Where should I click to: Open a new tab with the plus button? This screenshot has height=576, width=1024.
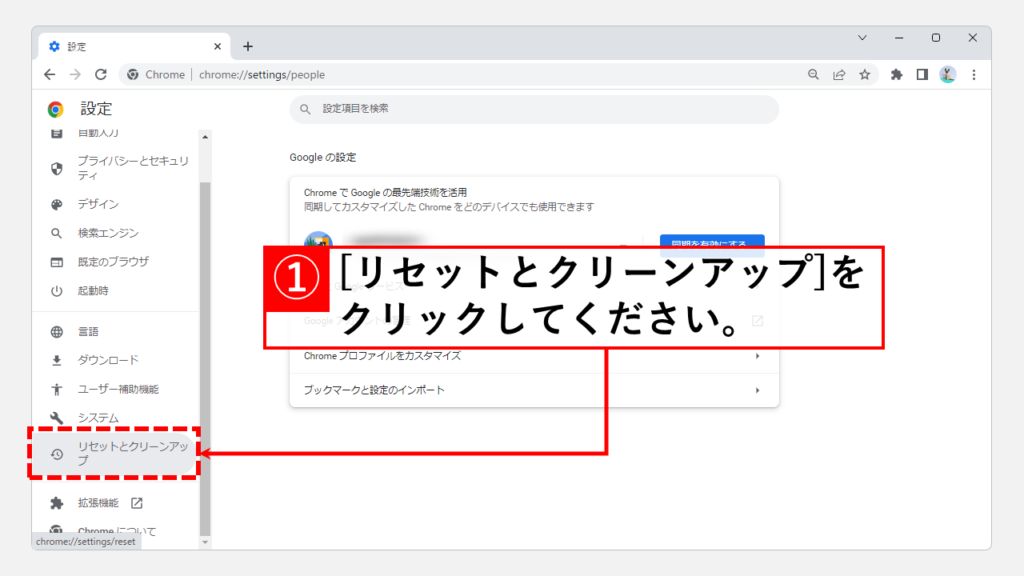point(248,46)
